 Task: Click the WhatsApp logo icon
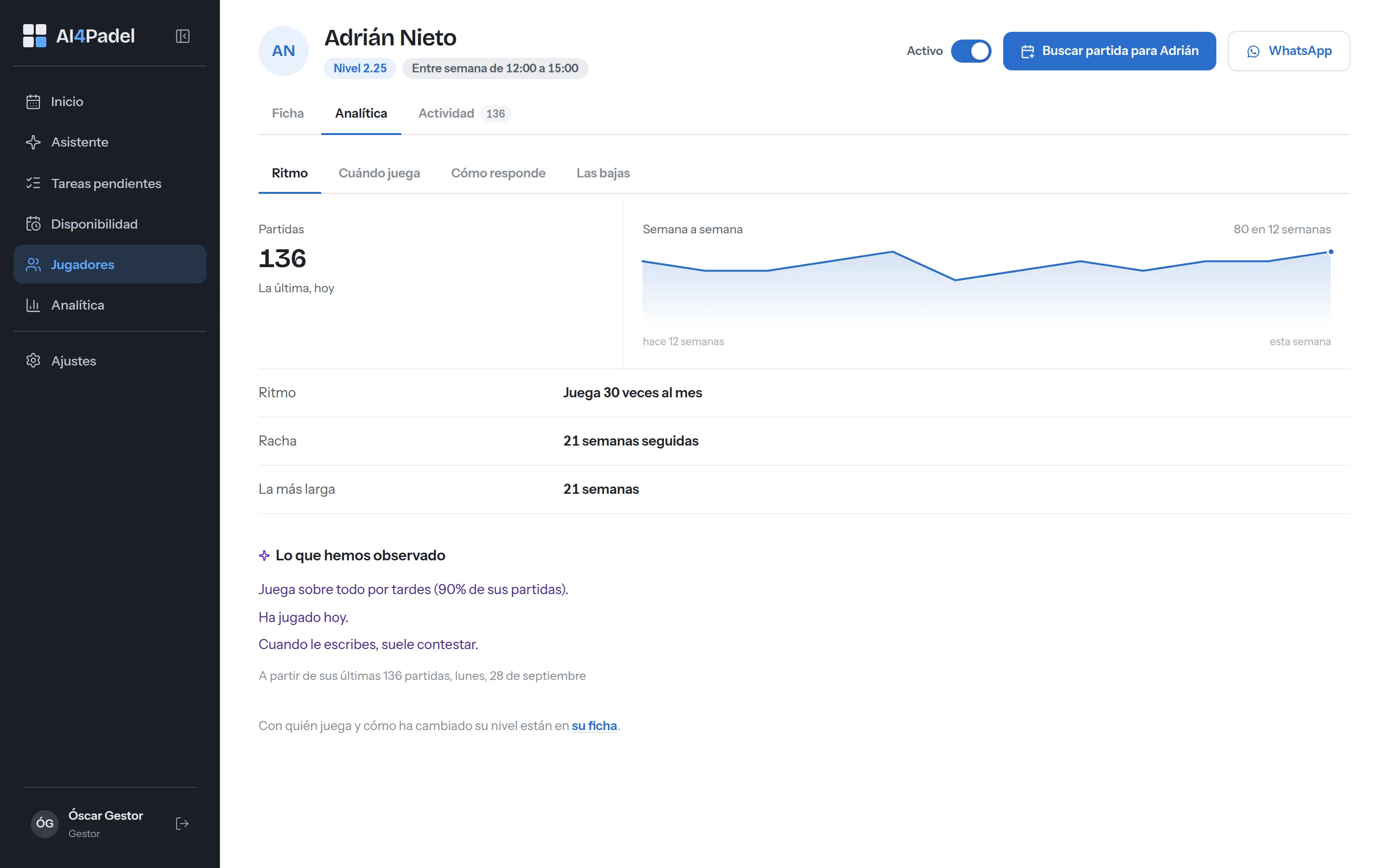coord(1253,52)
